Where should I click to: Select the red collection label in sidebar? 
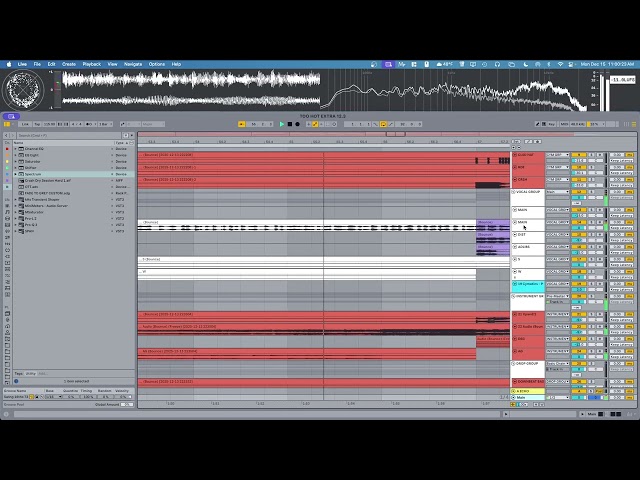[x=7, y=149]
